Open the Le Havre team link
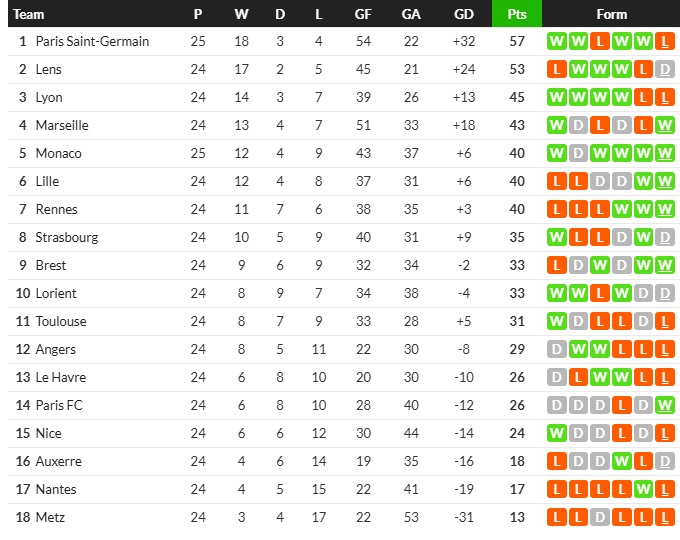This screenshot has width=680, height=540. pos(61,378)
